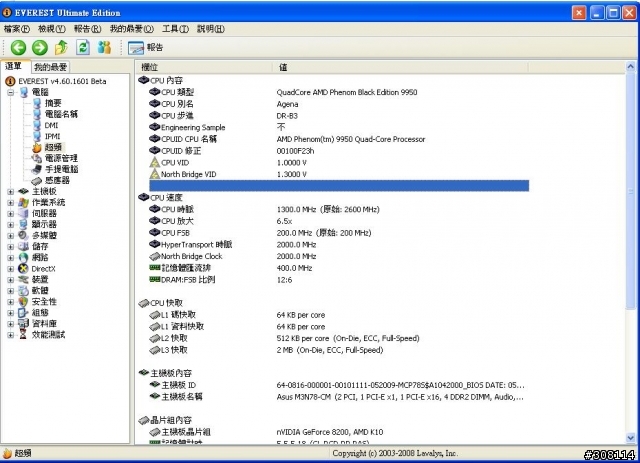This screenshot has width=640, height=463.
Task: Open the 我的最愛 menu
Action: click(131, 29)
